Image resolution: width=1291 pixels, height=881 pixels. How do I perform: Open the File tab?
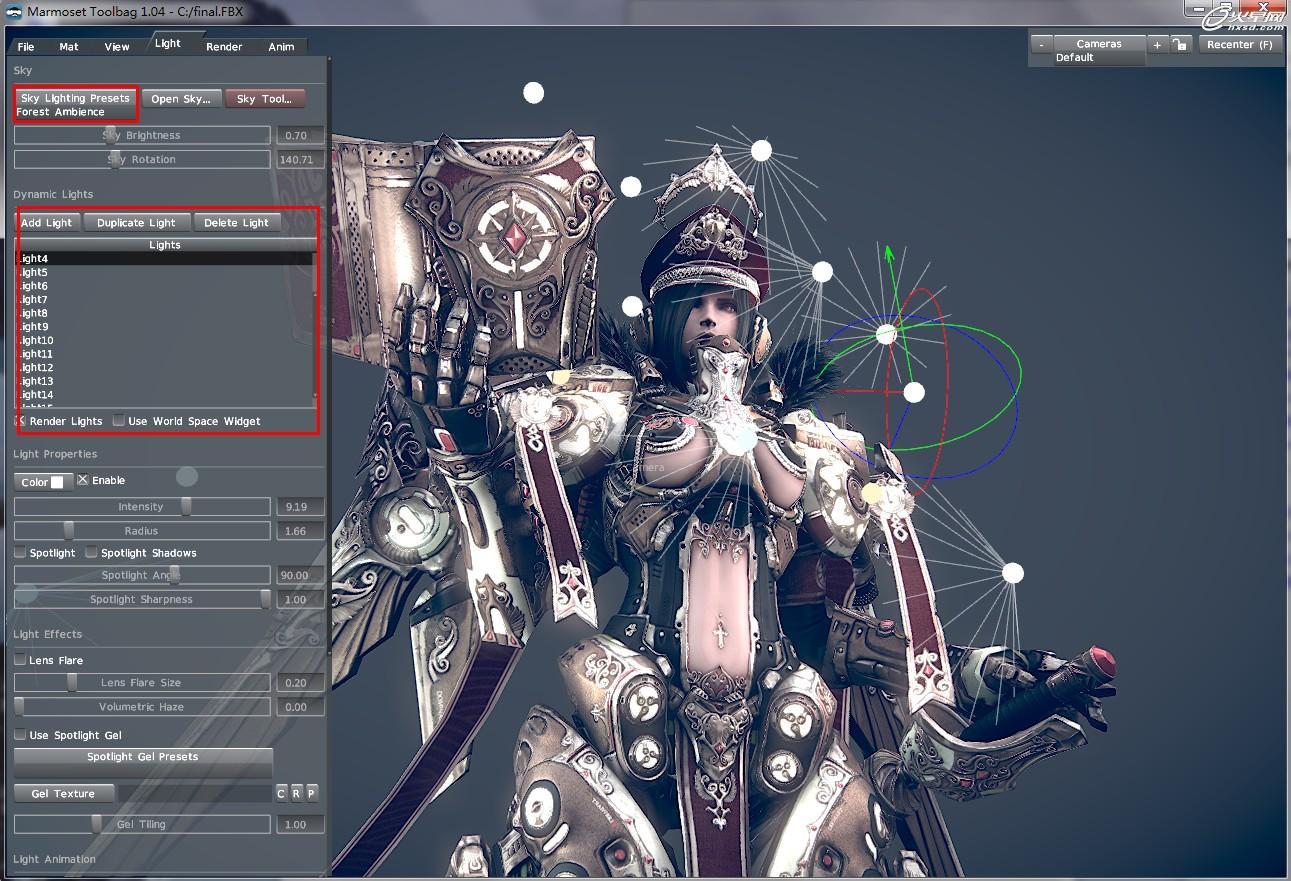[26, 46]
